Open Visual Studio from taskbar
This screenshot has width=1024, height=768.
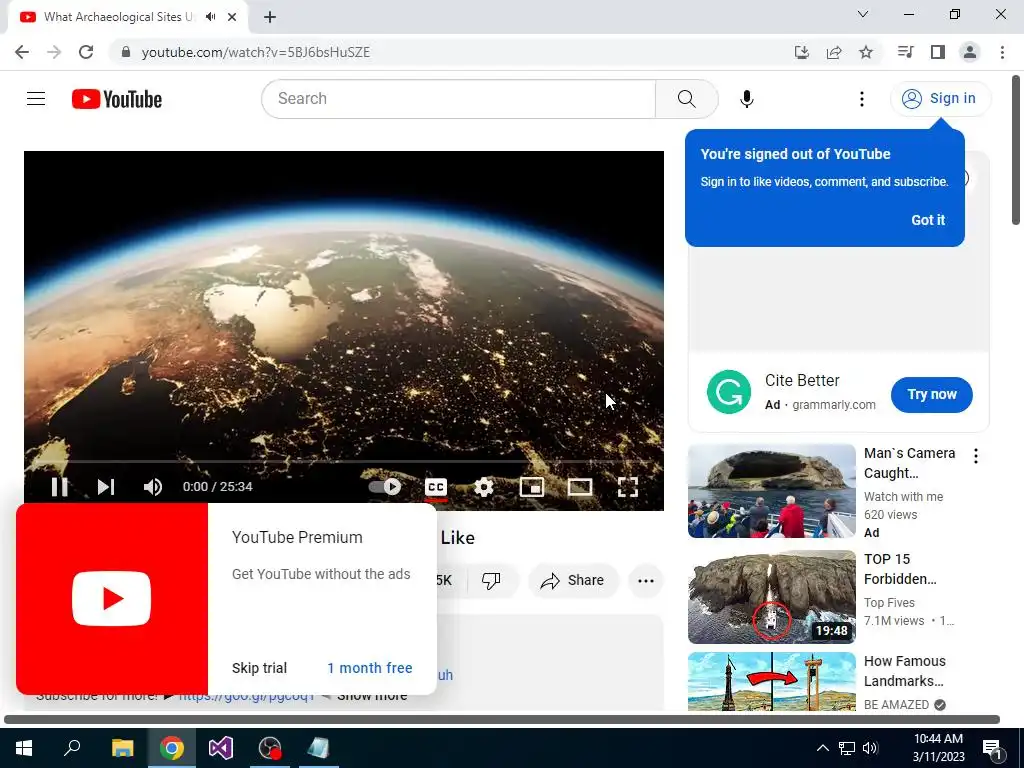coord(221,748)
